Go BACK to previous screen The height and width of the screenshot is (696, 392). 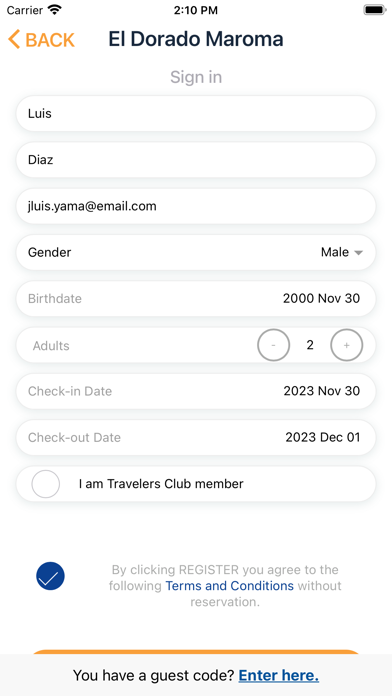pos(50,40)
